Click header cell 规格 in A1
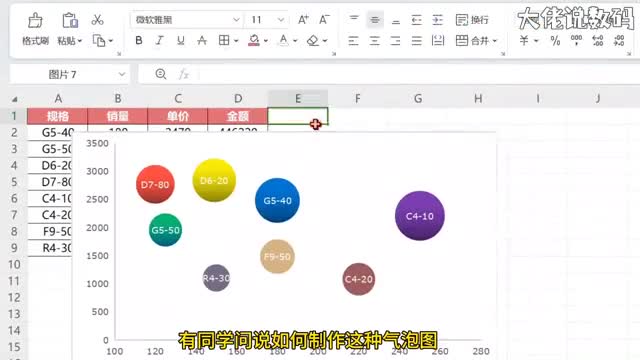Screen dimensions: 640x360 (x=58, y=116)
